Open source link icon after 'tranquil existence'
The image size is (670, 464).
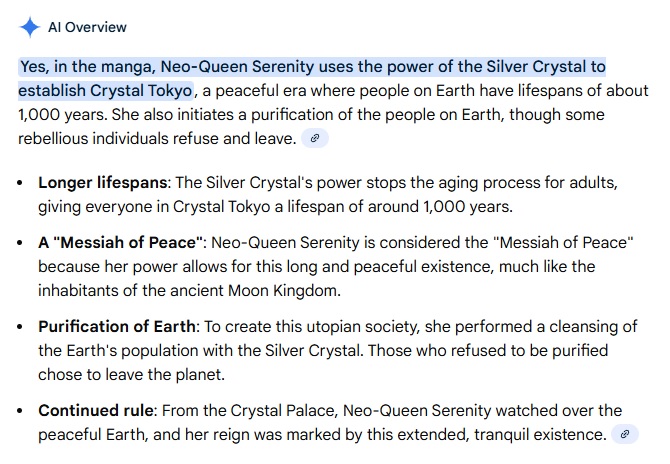click(x=625, y=434)
